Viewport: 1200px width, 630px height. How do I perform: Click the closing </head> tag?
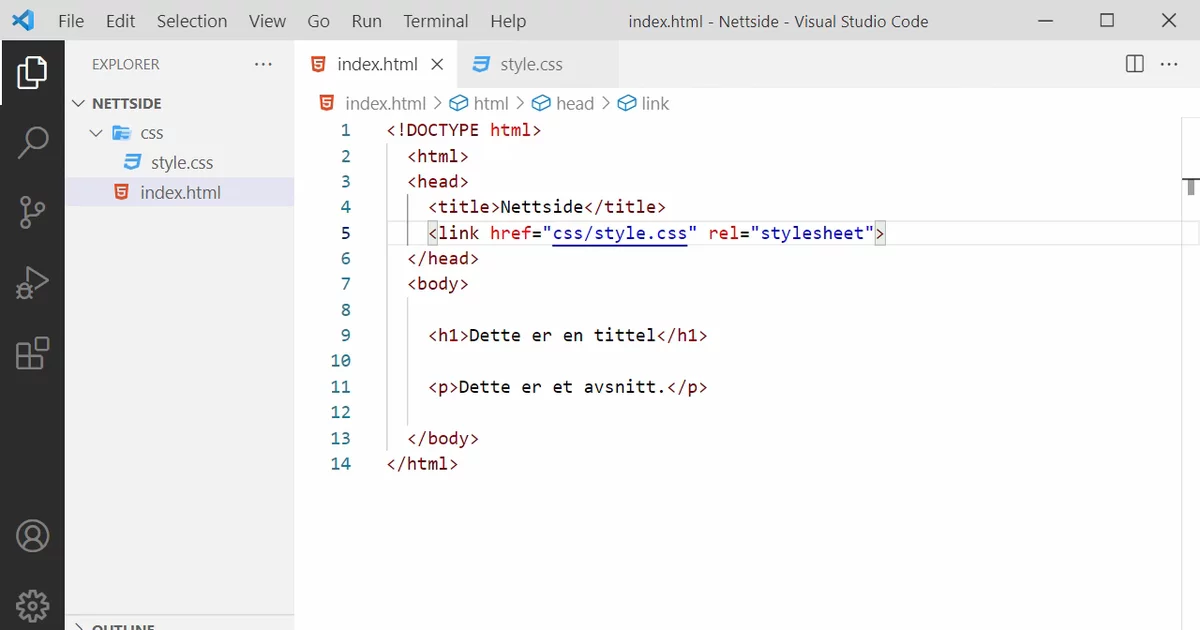(443, 258)
